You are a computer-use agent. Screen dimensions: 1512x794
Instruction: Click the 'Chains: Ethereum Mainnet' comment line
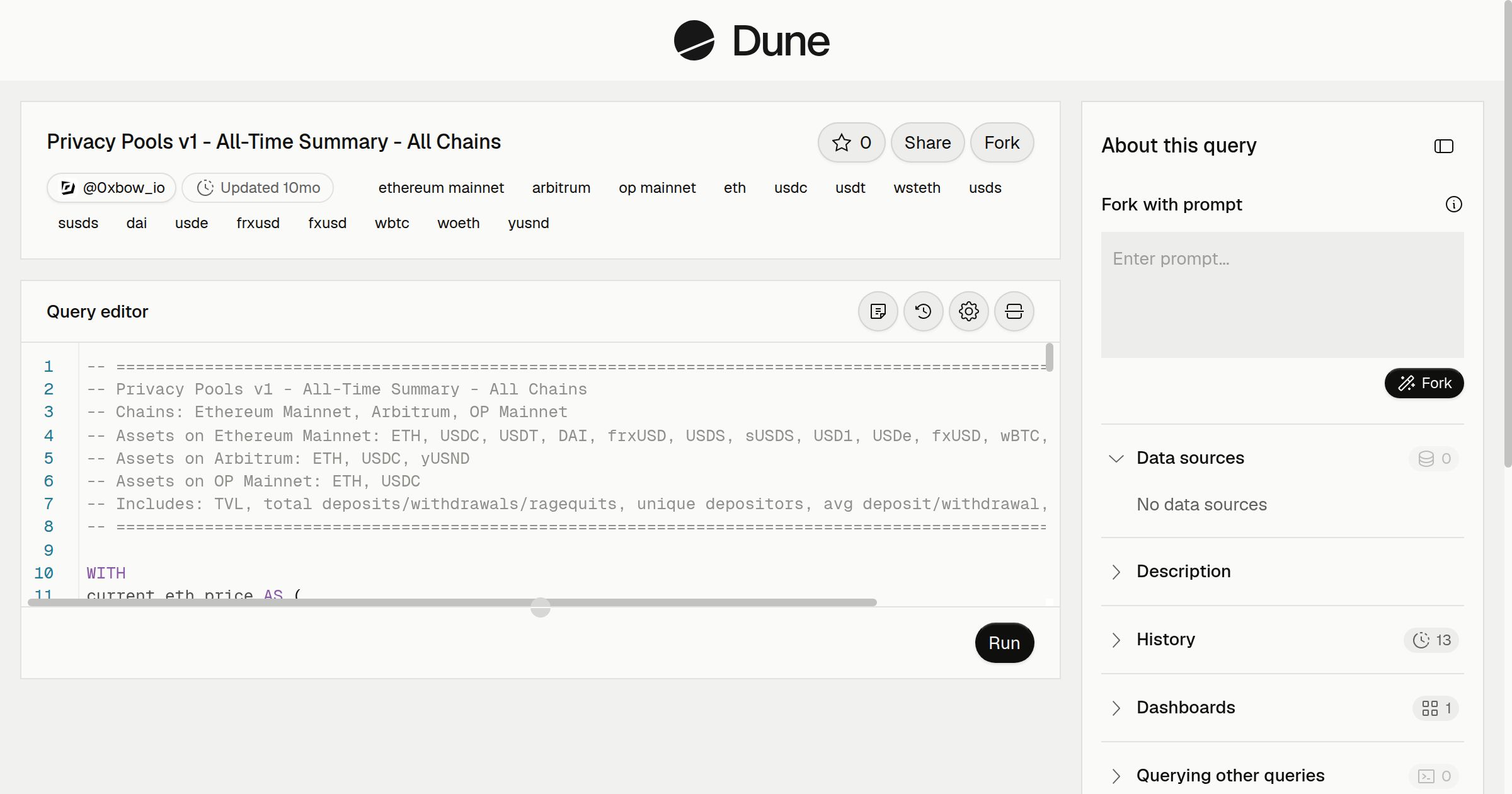(327, 412)
